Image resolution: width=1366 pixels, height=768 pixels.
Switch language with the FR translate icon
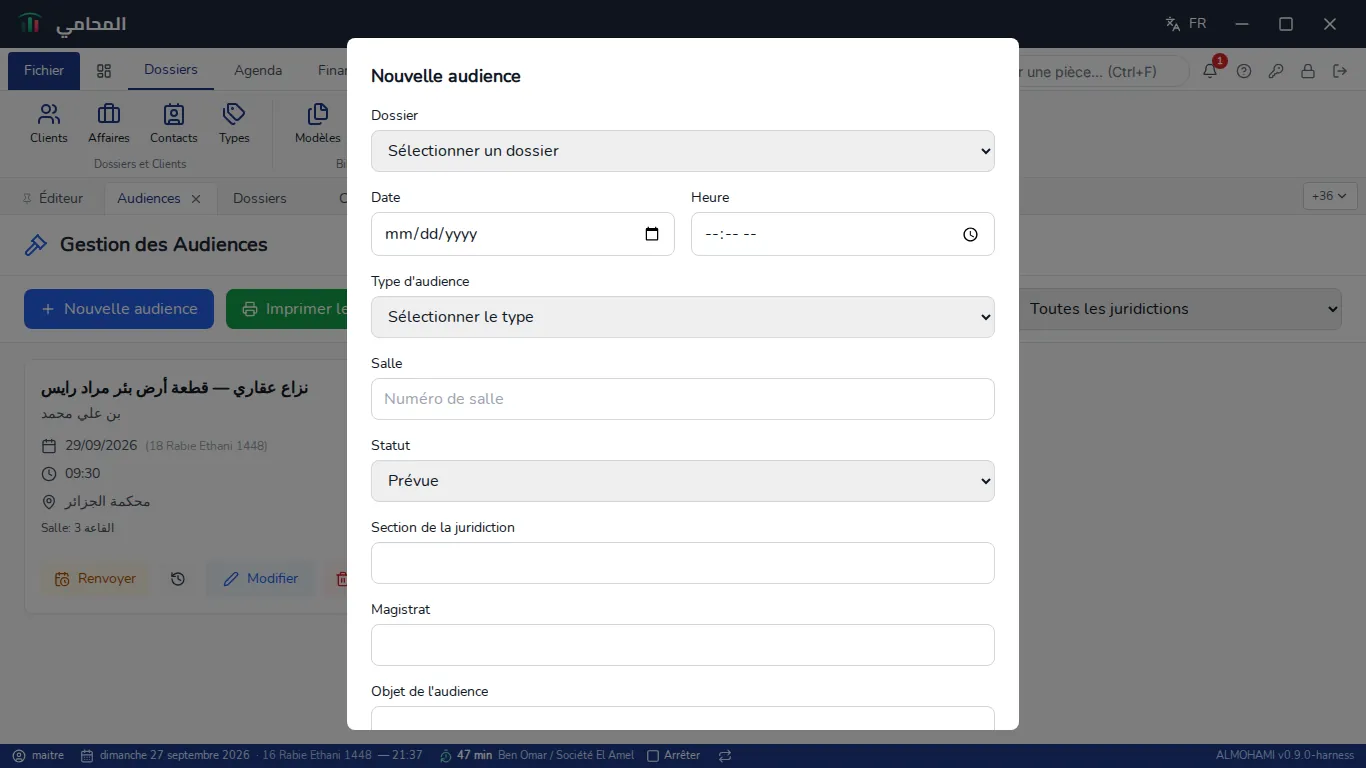(1186, 24)
